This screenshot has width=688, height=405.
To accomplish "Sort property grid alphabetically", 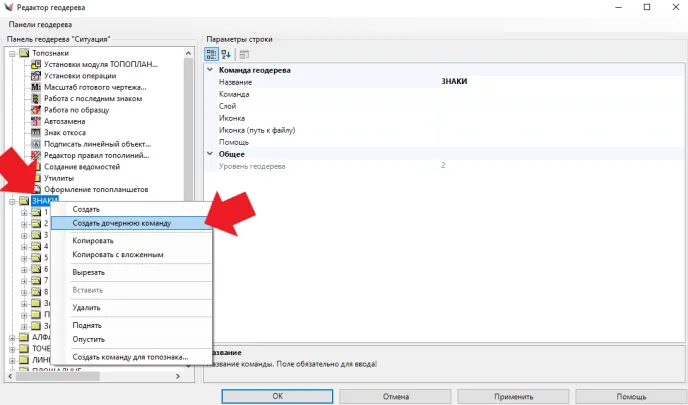I will click(x=226, y=53).
